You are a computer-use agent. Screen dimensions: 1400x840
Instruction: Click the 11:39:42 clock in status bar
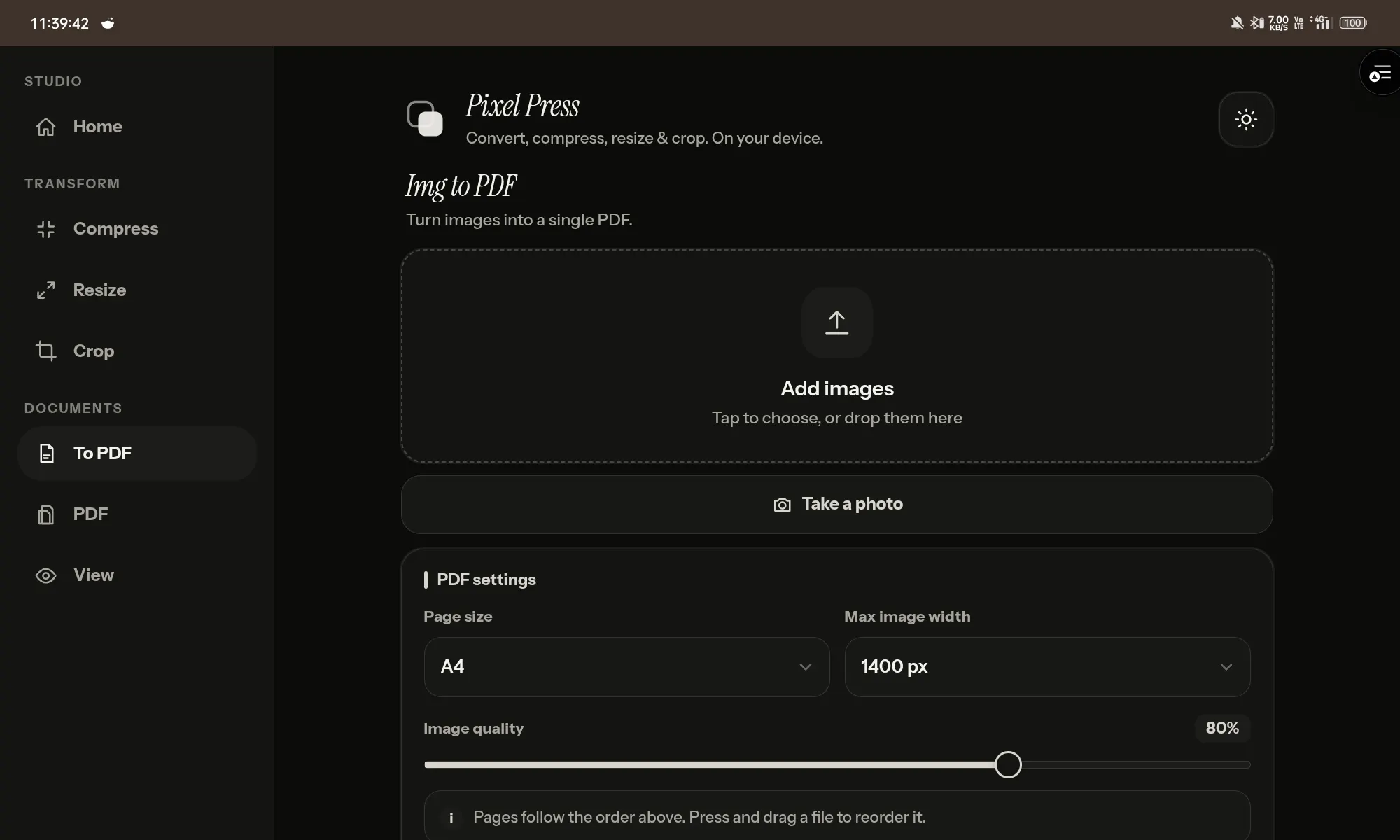coord(60,23)
